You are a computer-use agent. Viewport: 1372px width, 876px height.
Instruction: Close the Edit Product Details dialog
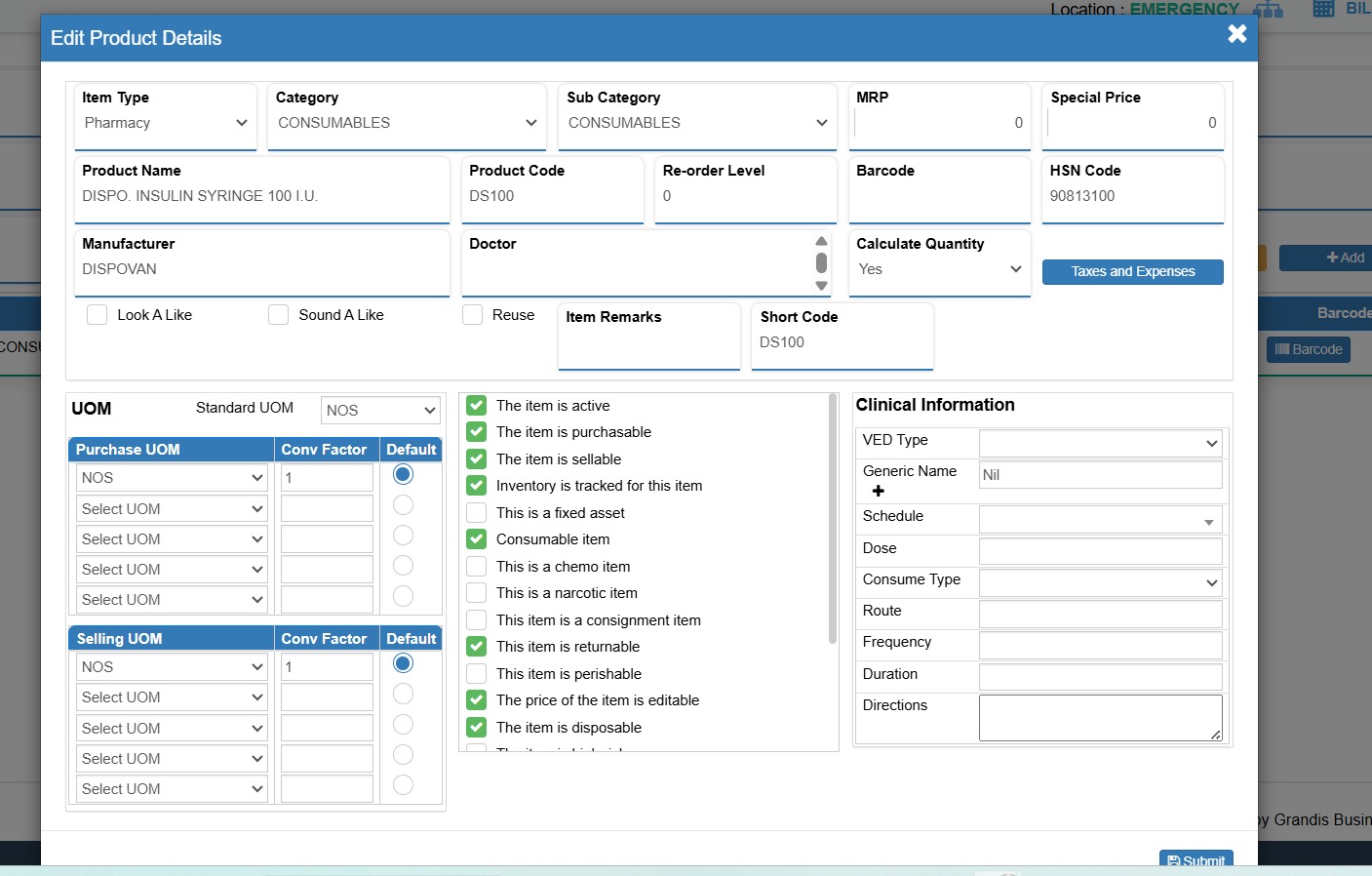pos(1236,34)
